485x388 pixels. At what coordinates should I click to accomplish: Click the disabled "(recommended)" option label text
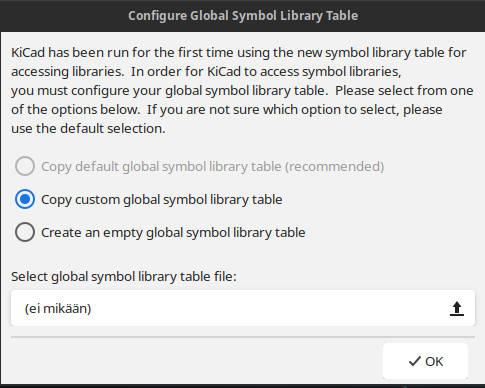334,166
